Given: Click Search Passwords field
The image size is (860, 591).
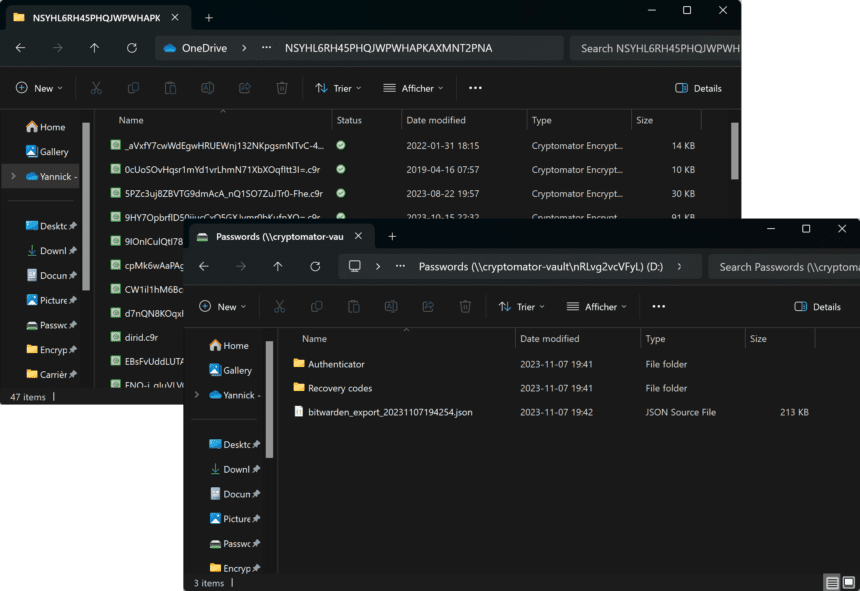Looking at the screenshot, I should [x=784, y=266].
